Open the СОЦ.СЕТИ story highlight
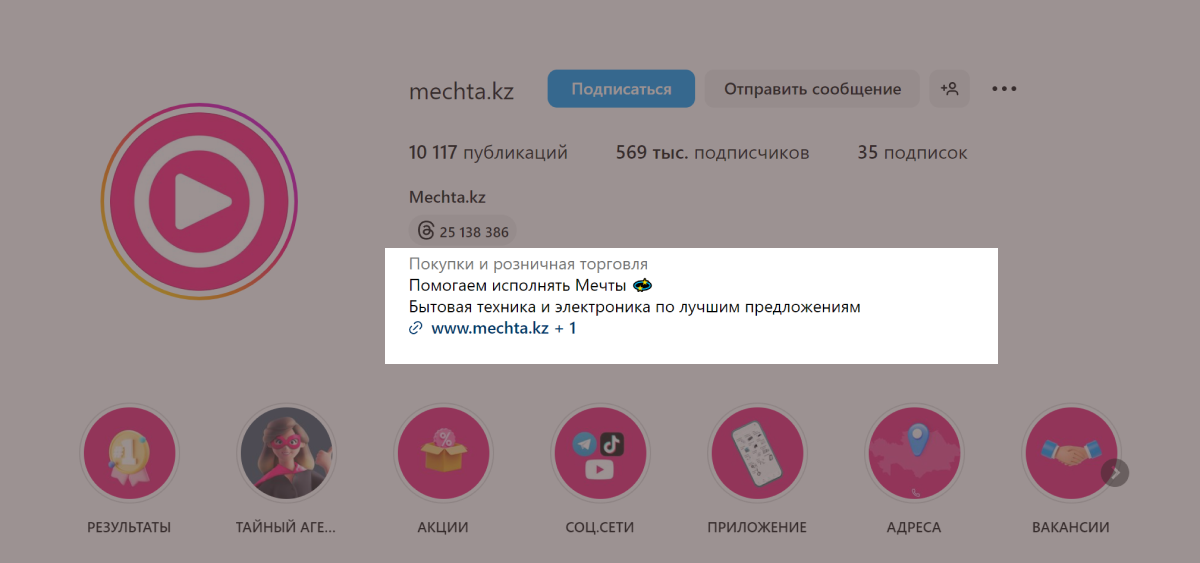Viewport: 1200px width, 563px height. (600, 453)
